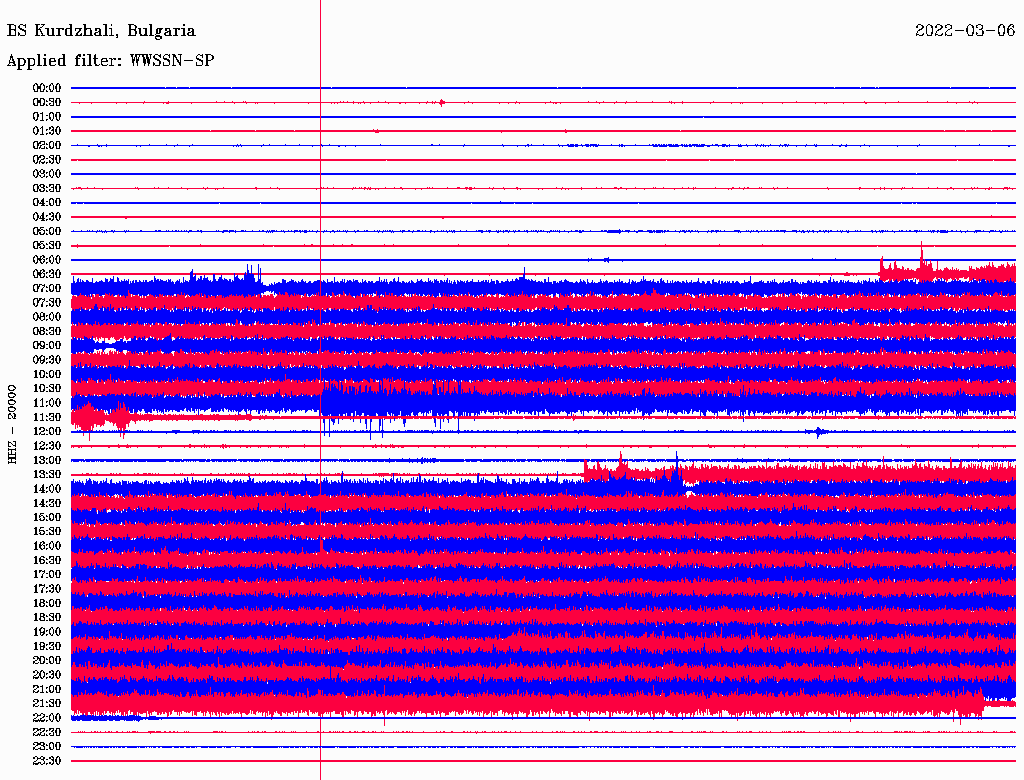
Task: Select the 18:00 time label
Action: tap(47, 604)
